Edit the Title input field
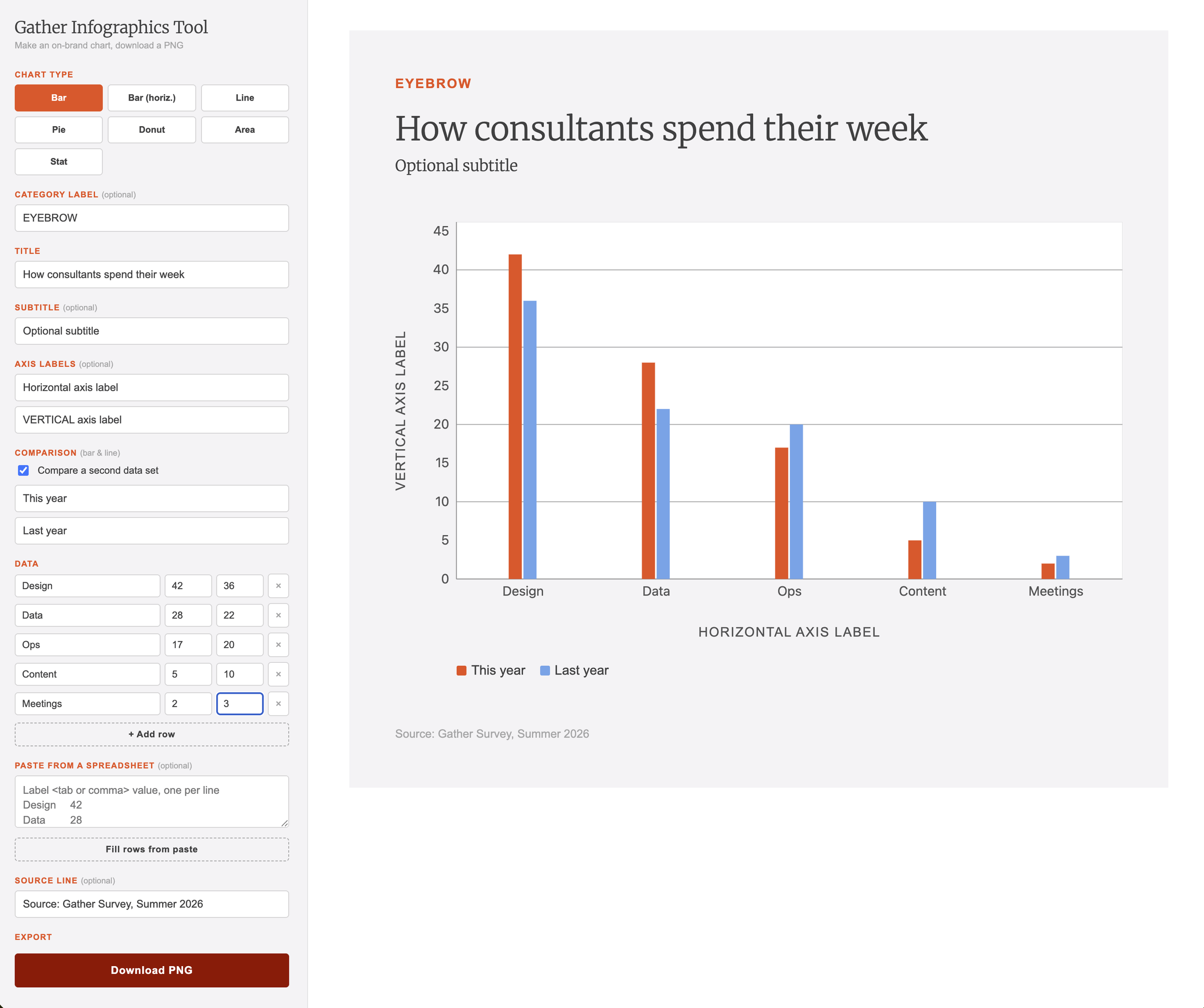This screenshot has width=1204, height=1008. coord(152,274)
